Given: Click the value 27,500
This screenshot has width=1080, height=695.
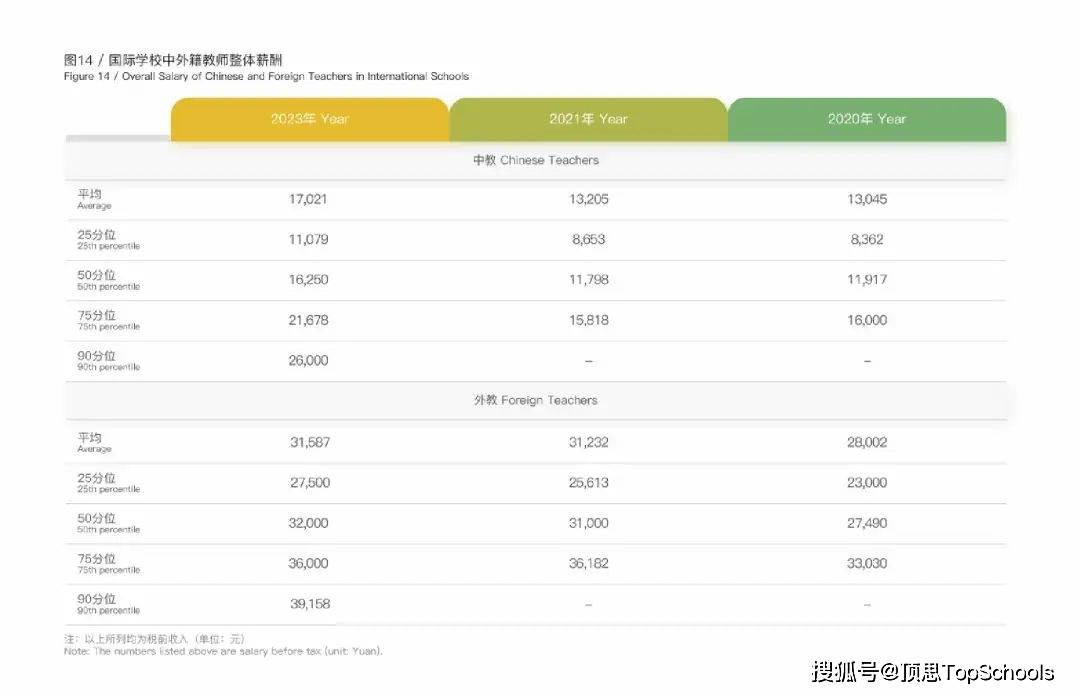Looking at the screenshot, I should coord(309,483).
